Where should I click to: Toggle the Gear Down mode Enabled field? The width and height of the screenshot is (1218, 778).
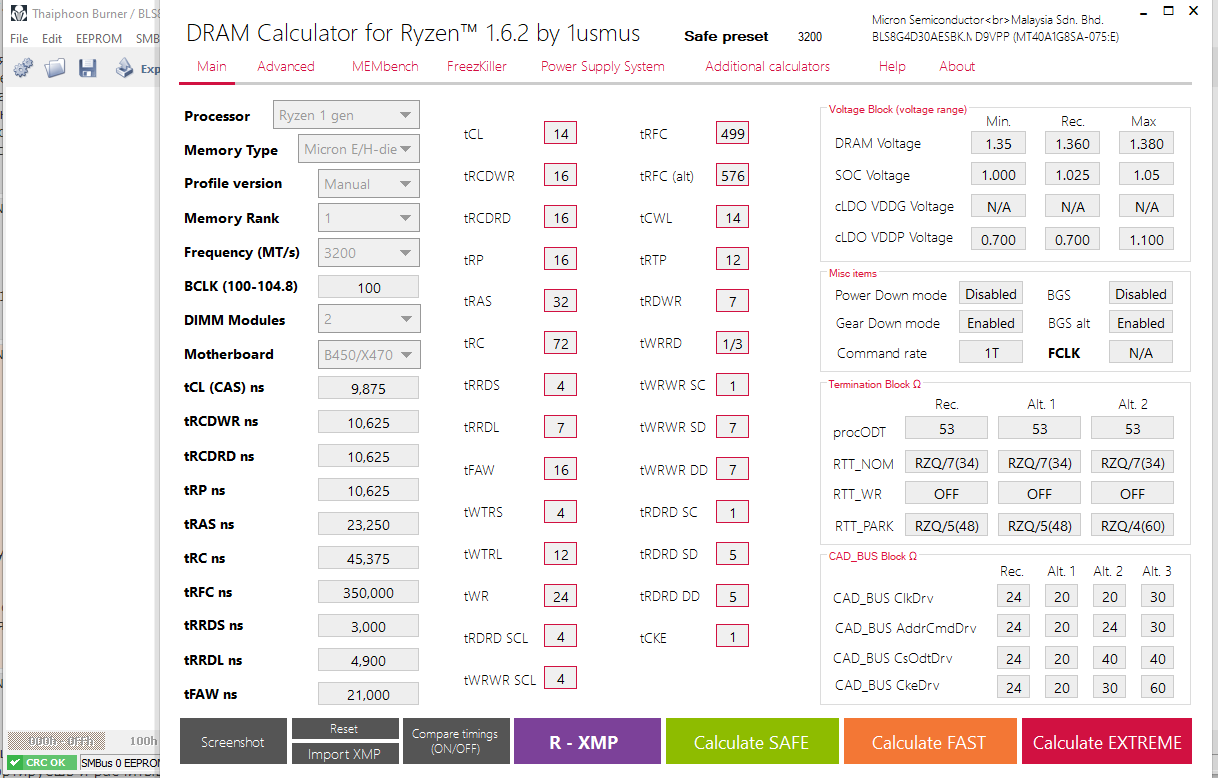[990, 323]
